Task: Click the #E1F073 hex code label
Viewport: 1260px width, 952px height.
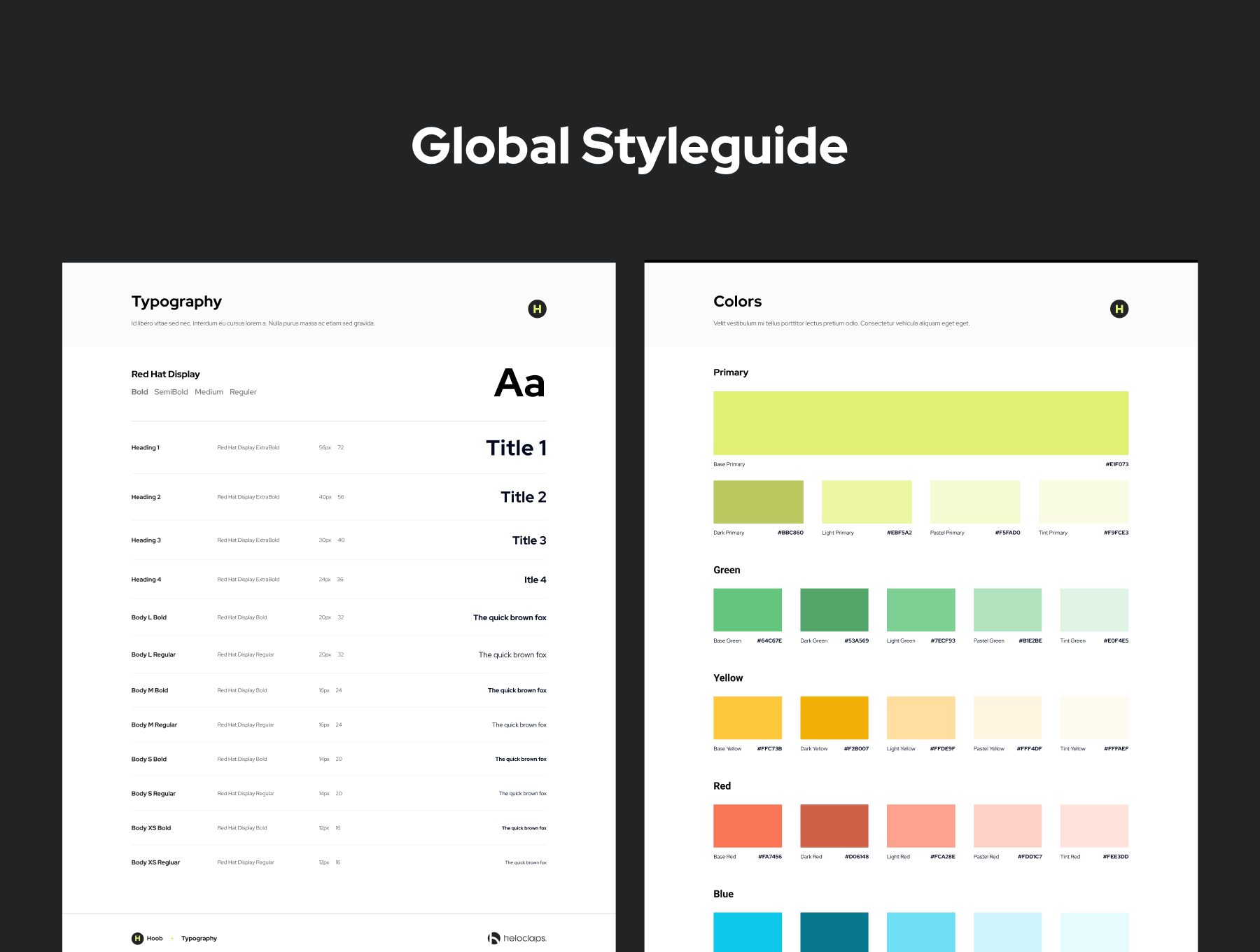Action: [x=1116, y=464]
